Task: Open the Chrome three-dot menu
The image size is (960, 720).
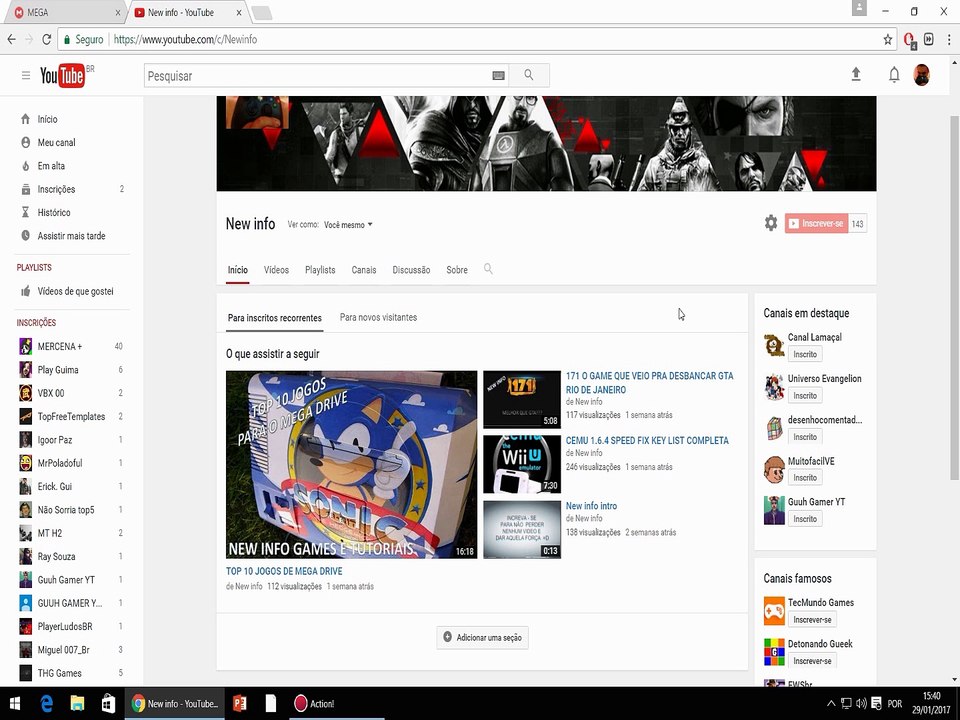Action: click(949, 39)
